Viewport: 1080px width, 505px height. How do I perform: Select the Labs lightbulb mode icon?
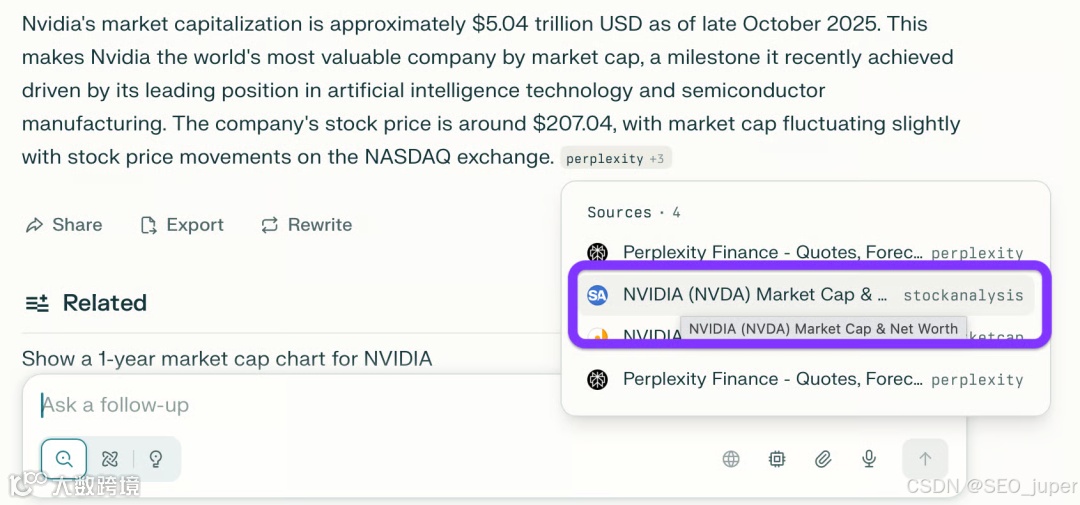(156, 459)
